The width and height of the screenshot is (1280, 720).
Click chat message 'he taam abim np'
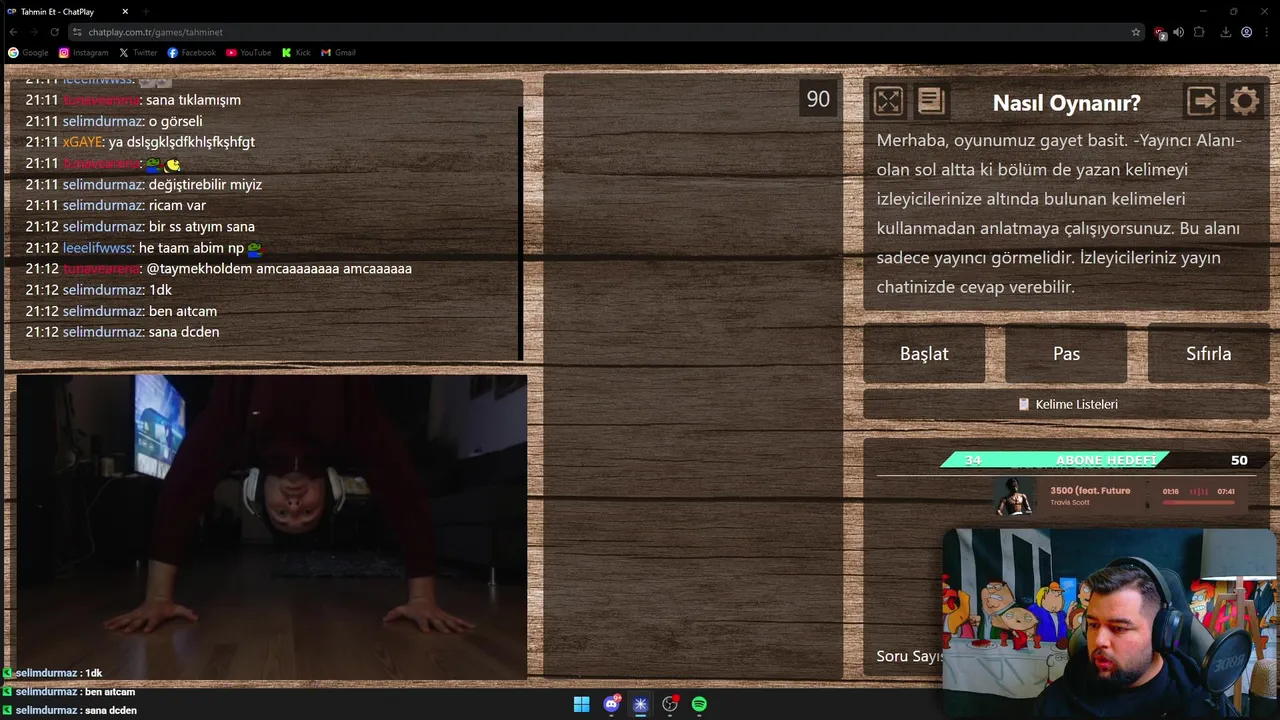pos(191,247)
